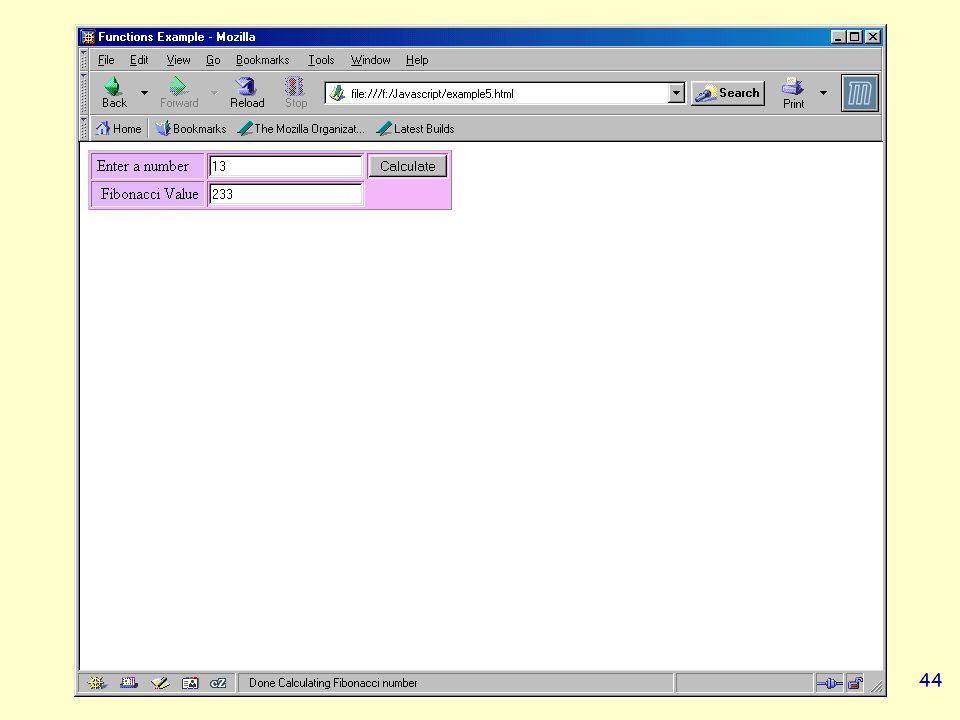
Task: Collapse the navigation toolbar grippy handle
Action: [x=84, y=93]
